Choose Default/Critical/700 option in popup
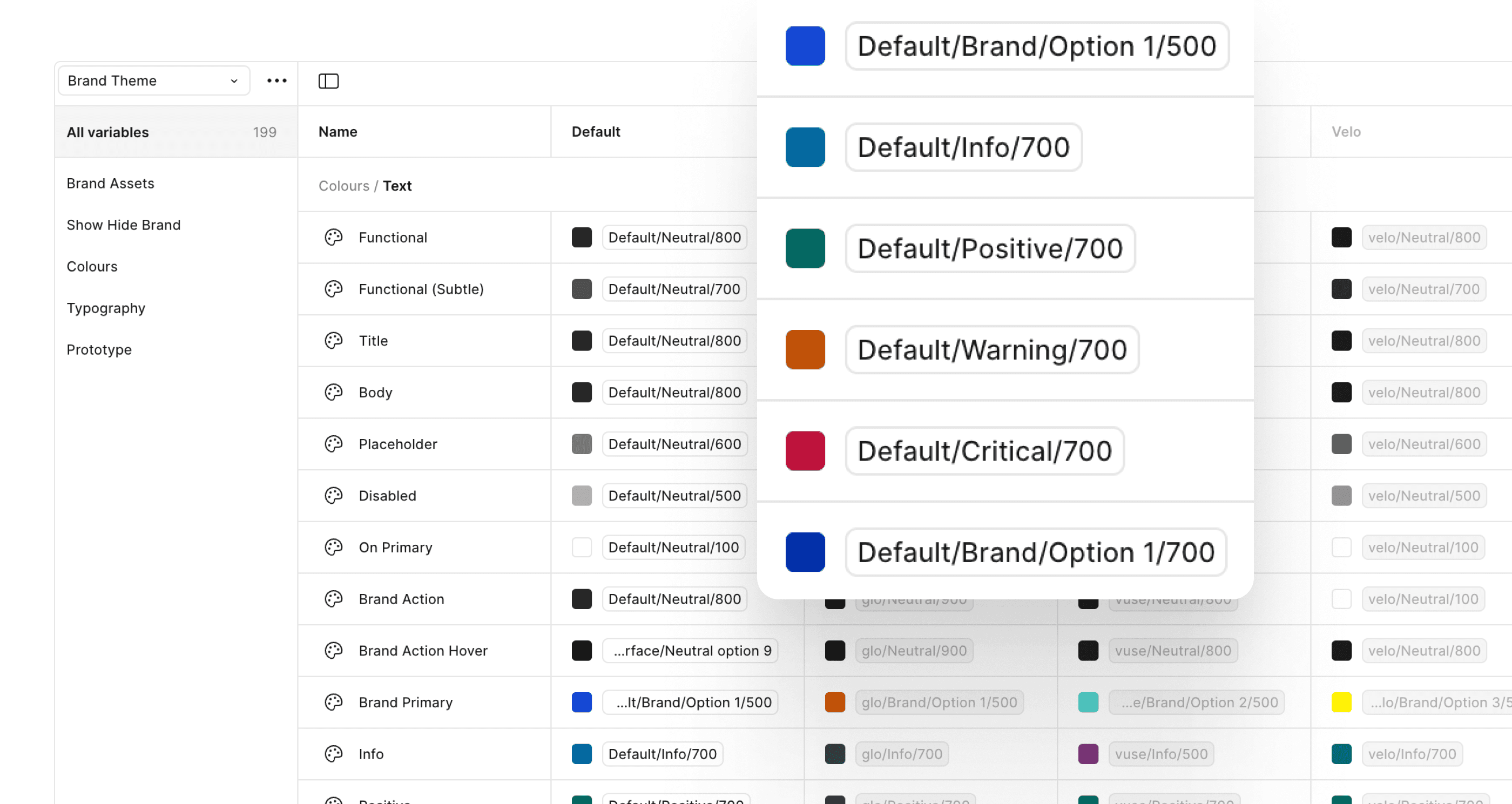 coord(984,451)
